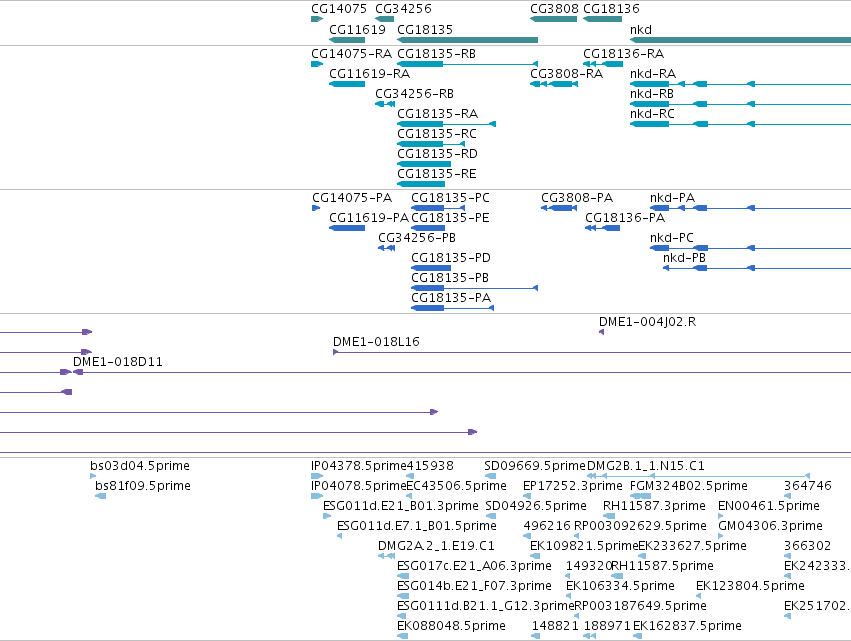Select the CG11619 gene label
The height and width of the screenshot is (641, 851).
(357, 29)
